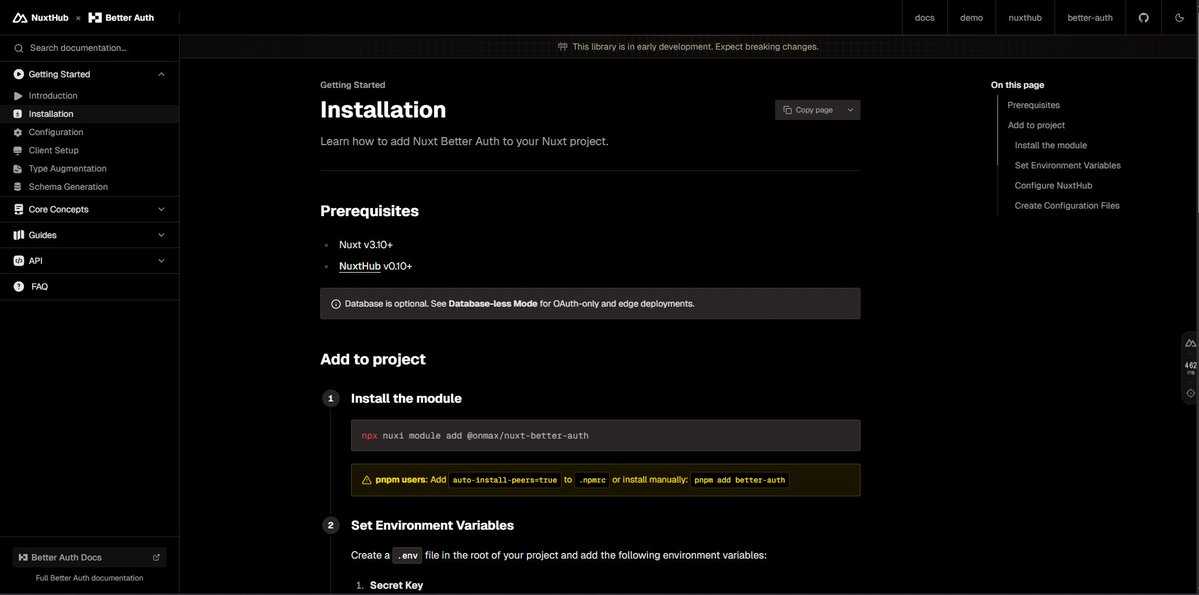Screen dimensions: 1199x595
Task: Click the API section icon
Action: pos(18,261)
